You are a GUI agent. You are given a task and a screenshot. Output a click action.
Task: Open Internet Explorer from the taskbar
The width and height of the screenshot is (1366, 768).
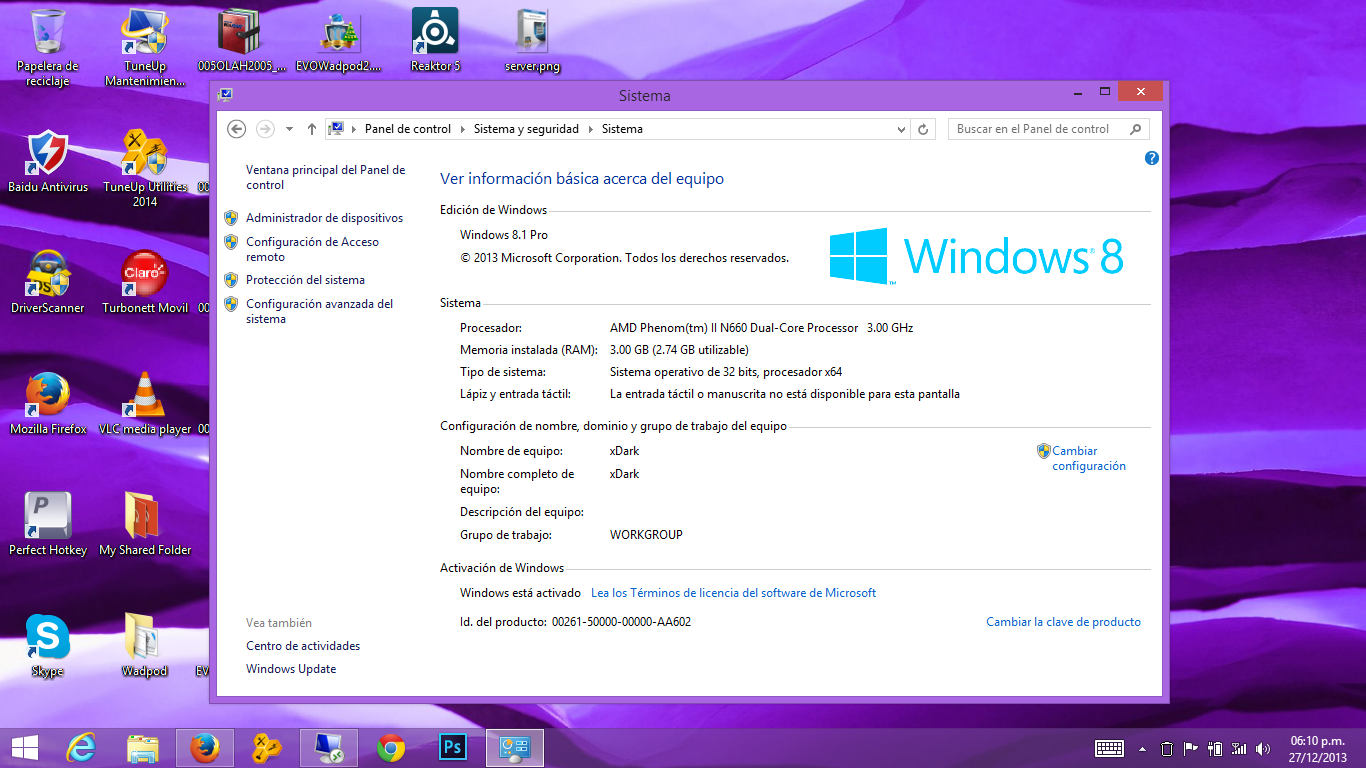(x=81, y=748)
